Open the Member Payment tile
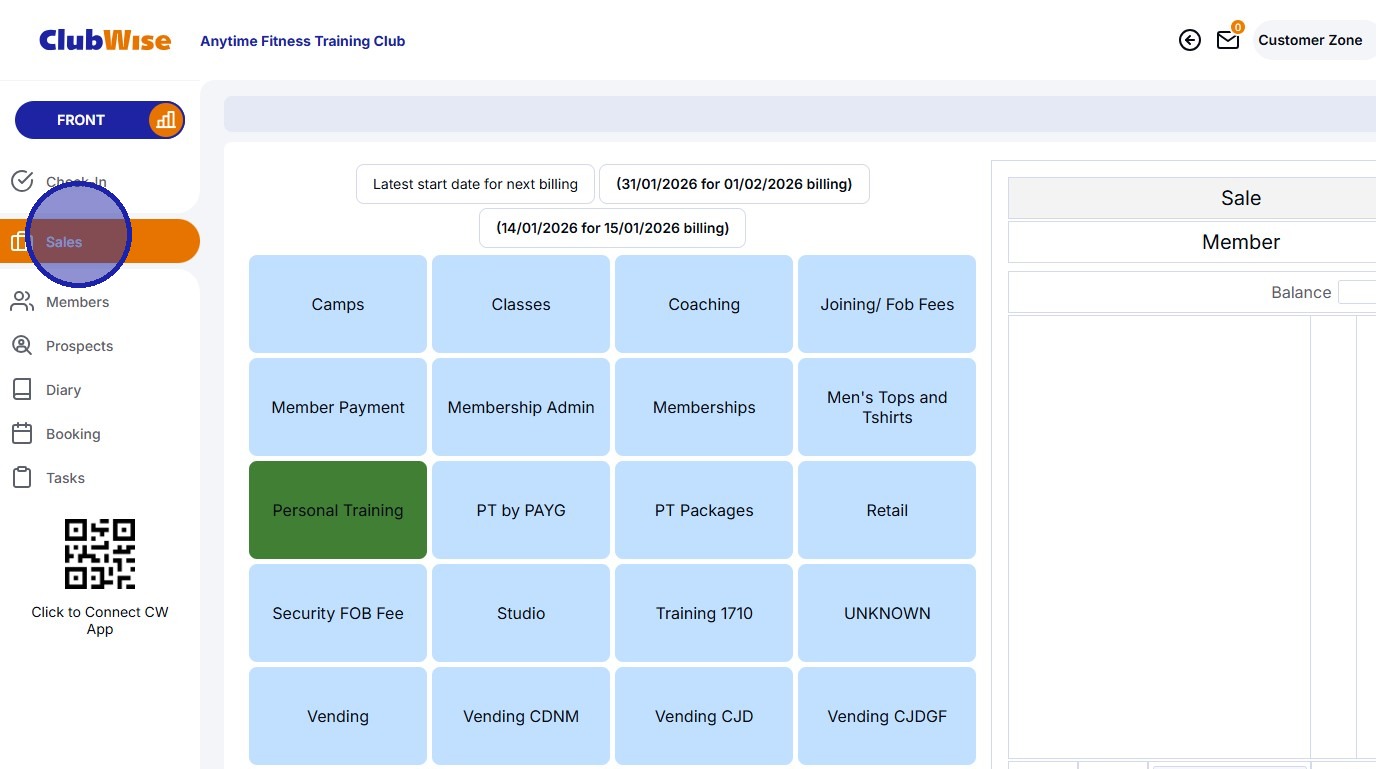 click(338, 407)
